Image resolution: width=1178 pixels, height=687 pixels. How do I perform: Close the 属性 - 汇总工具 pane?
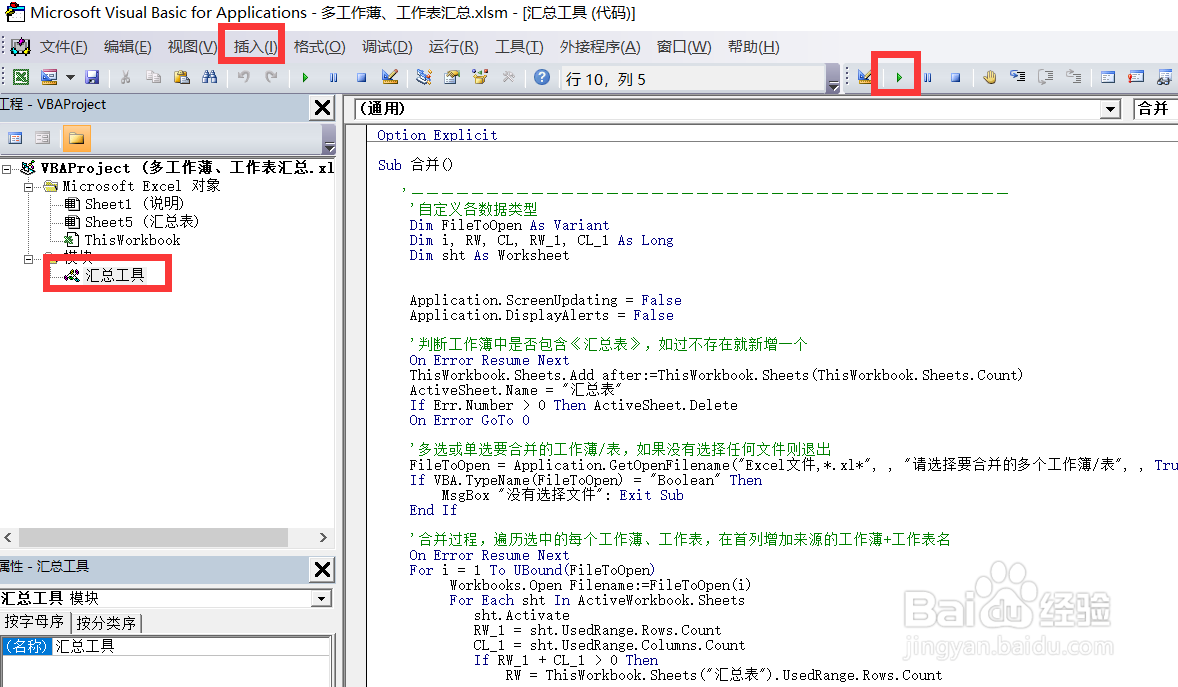point(322,570)
